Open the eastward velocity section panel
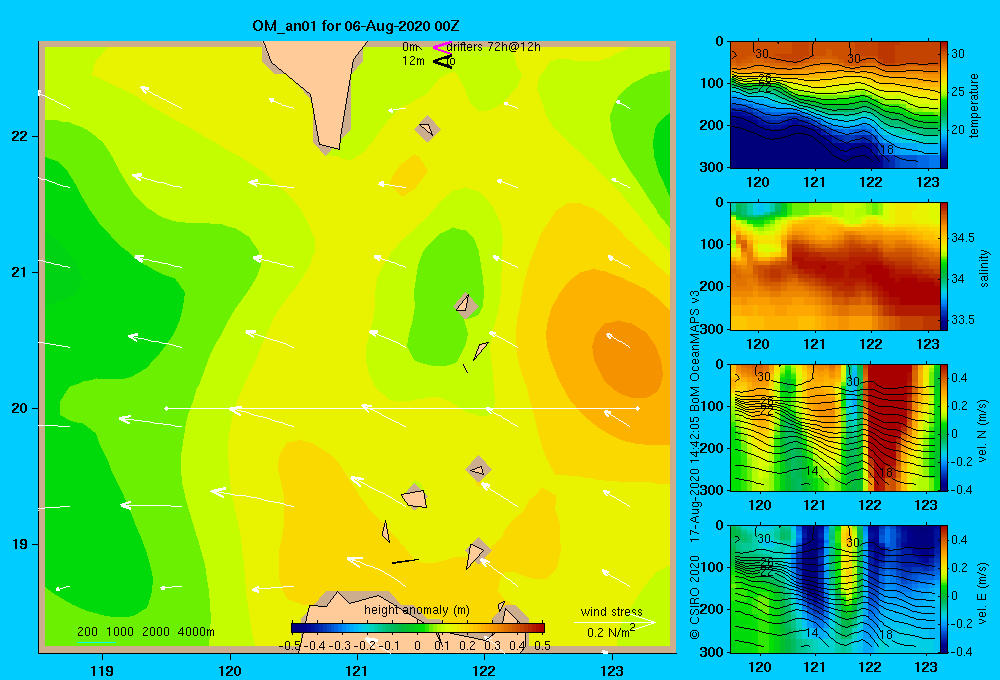Viewport: 1000px width, 680px height. 834,589
